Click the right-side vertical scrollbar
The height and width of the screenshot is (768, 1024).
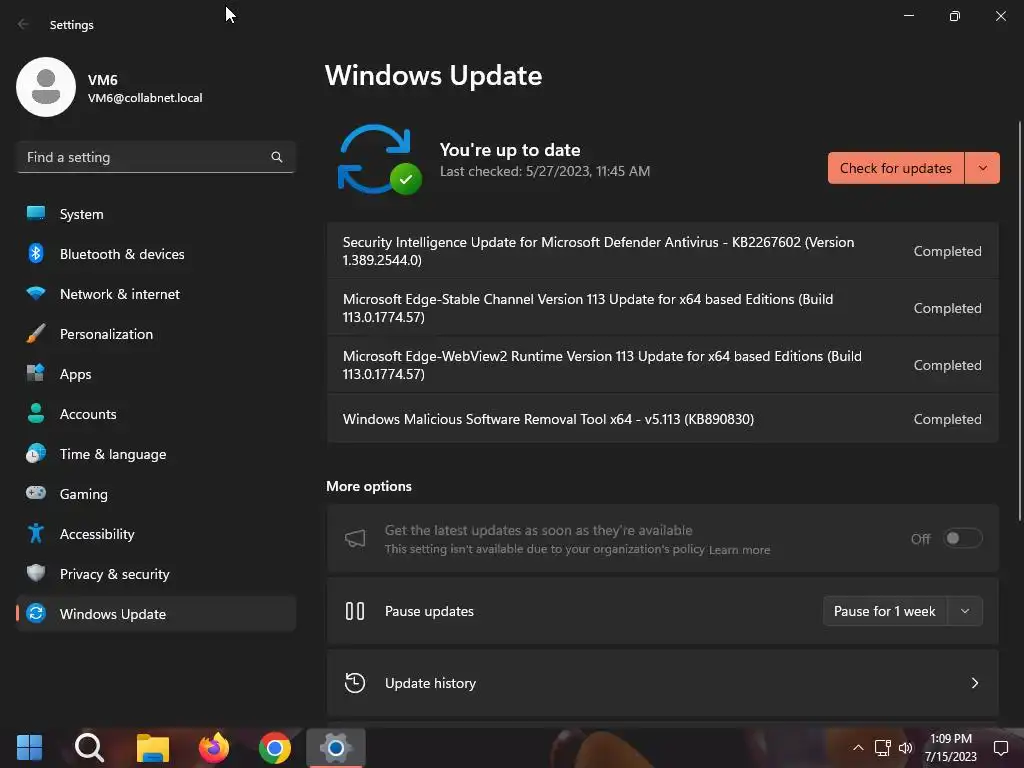tap(1019, 320)
